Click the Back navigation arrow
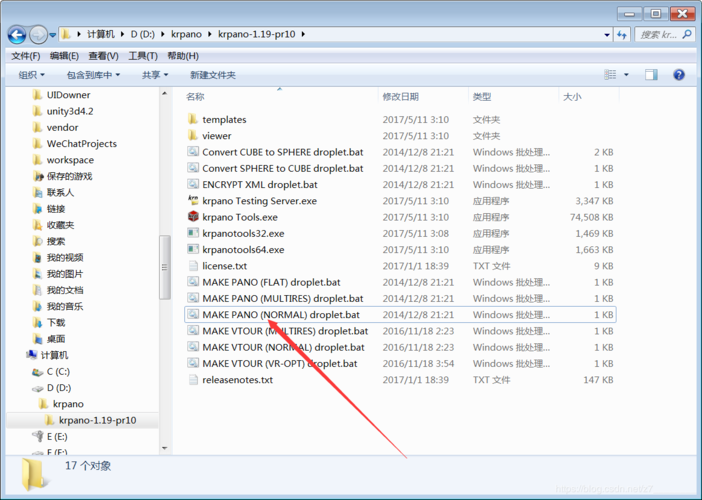702x500 pixels. (17, 34)
